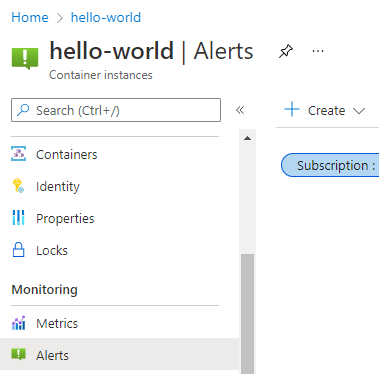The width and height of the screenshot is (379, 374).
Task: Click the Alerts sidebar icon
Action: click(x=18, y=354)
